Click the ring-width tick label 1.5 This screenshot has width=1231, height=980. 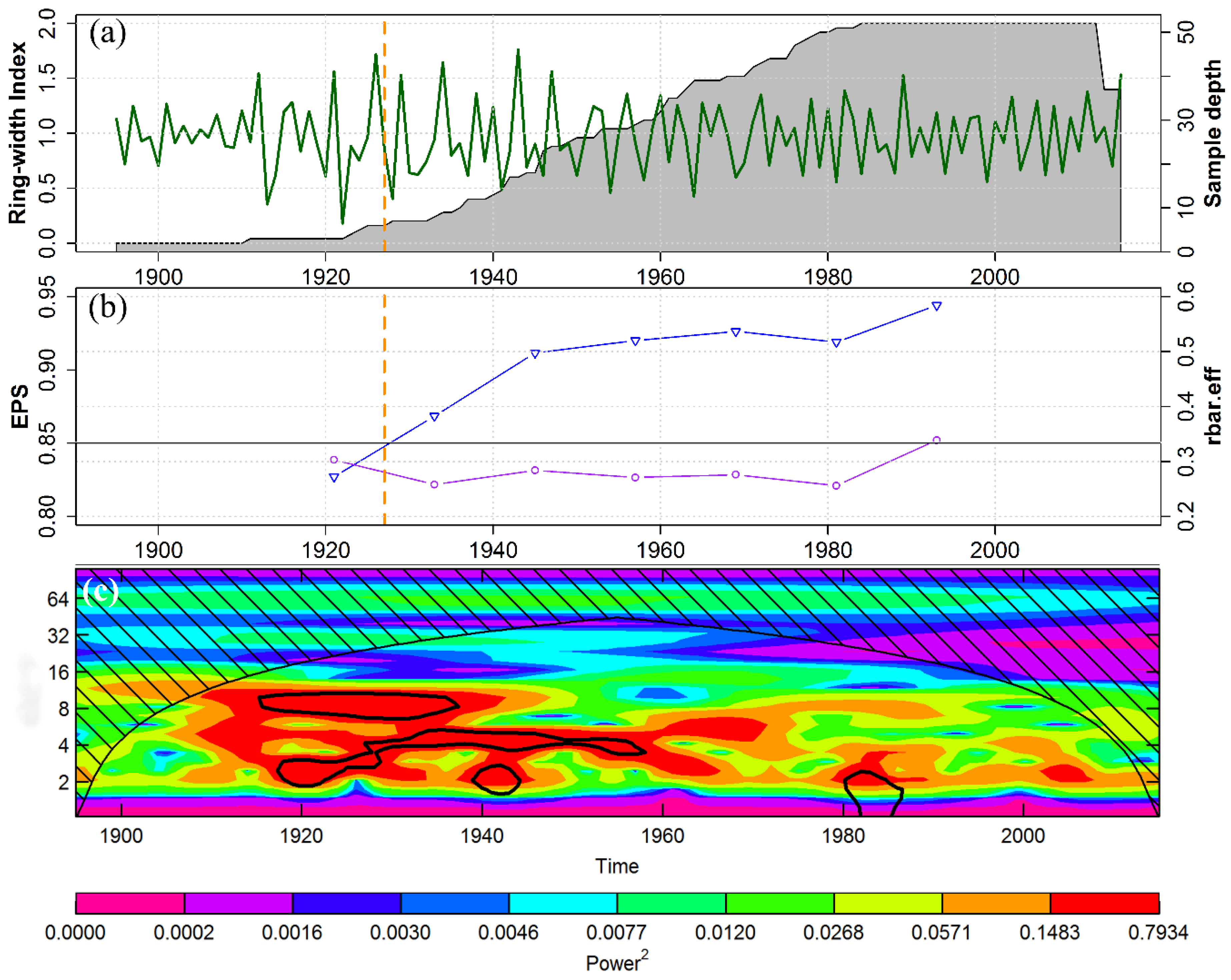(47, 78)
